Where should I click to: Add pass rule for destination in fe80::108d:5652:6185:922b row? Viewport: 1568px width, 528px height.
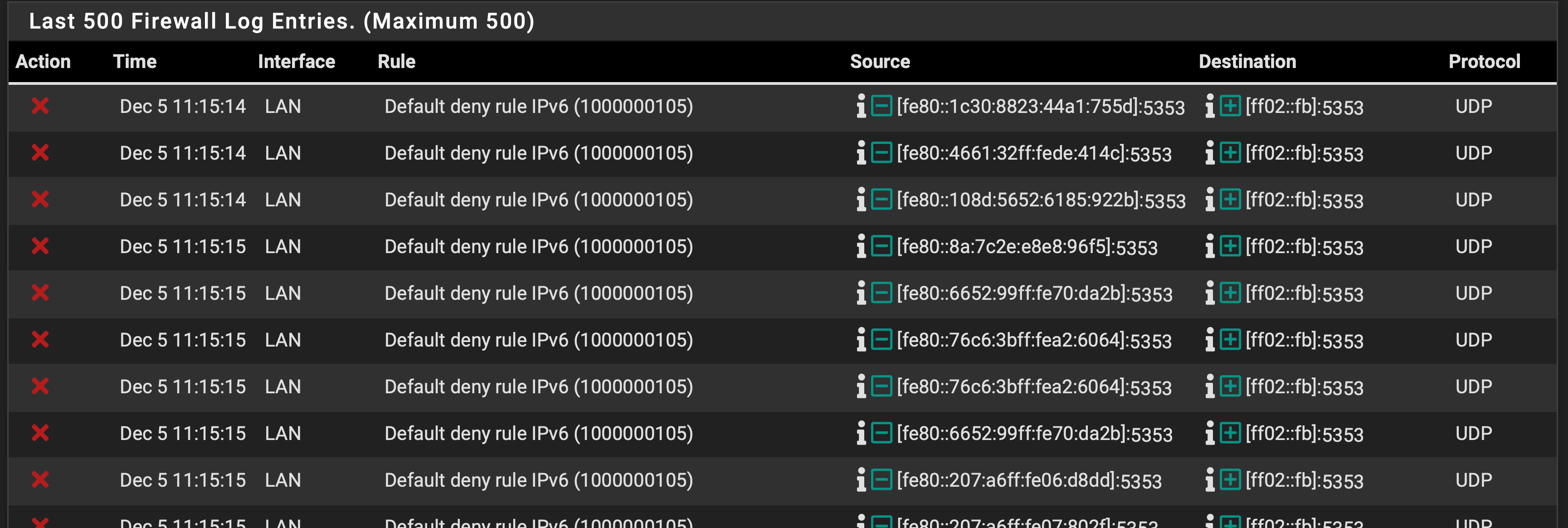pyautogui.click(x=1230, y=199)
